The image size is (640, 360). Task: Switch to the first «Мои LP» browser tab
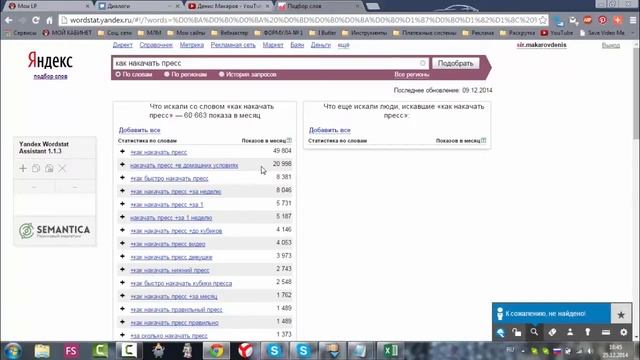pos(48,6)
